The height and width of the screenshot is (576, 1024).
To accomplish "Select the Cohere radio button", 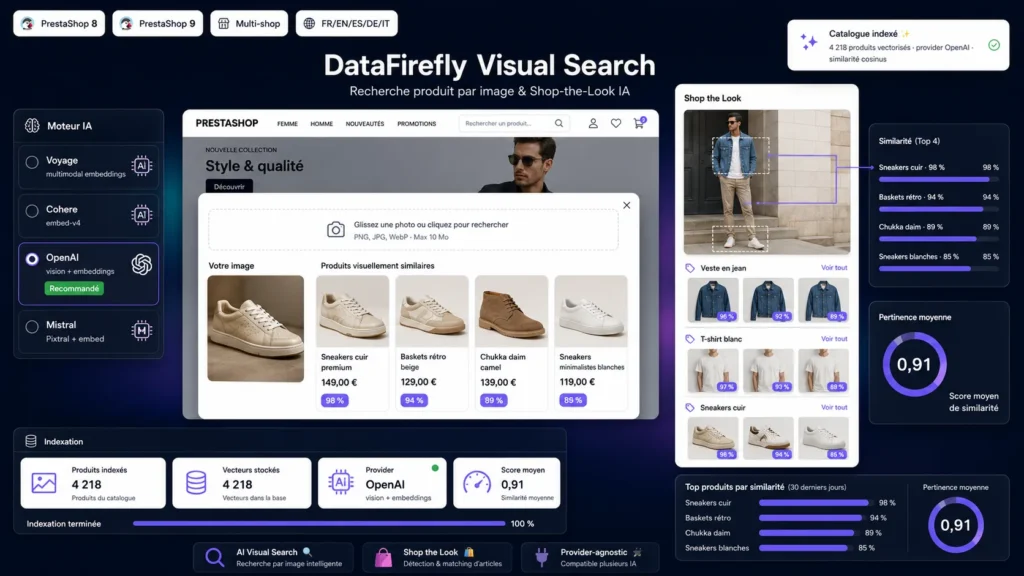I will [31, 211].
